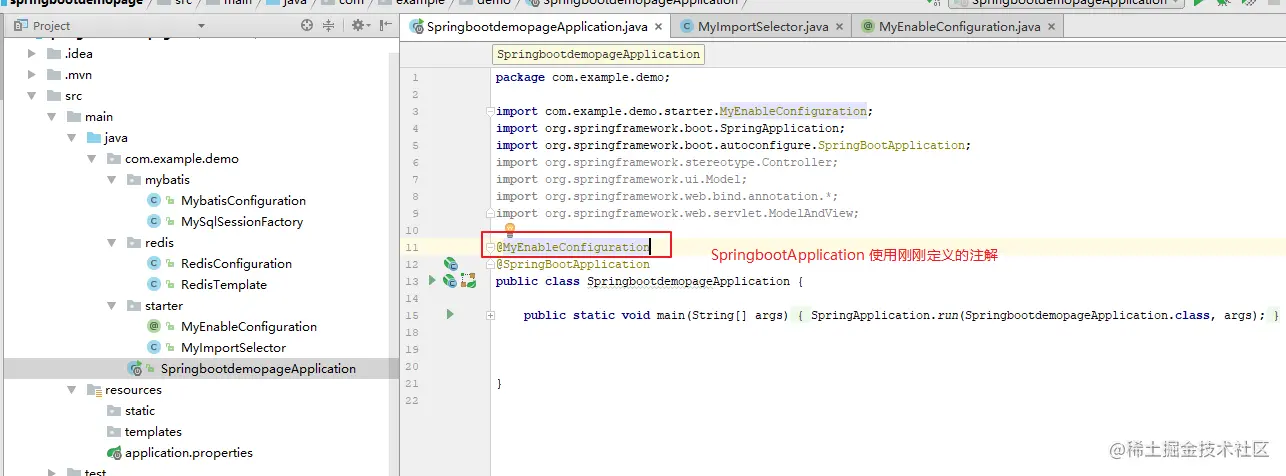Screen dimensions: 1286x476
Task: Click the SpringbootdemopageApplication tree file icon
Action: (134, 369)
